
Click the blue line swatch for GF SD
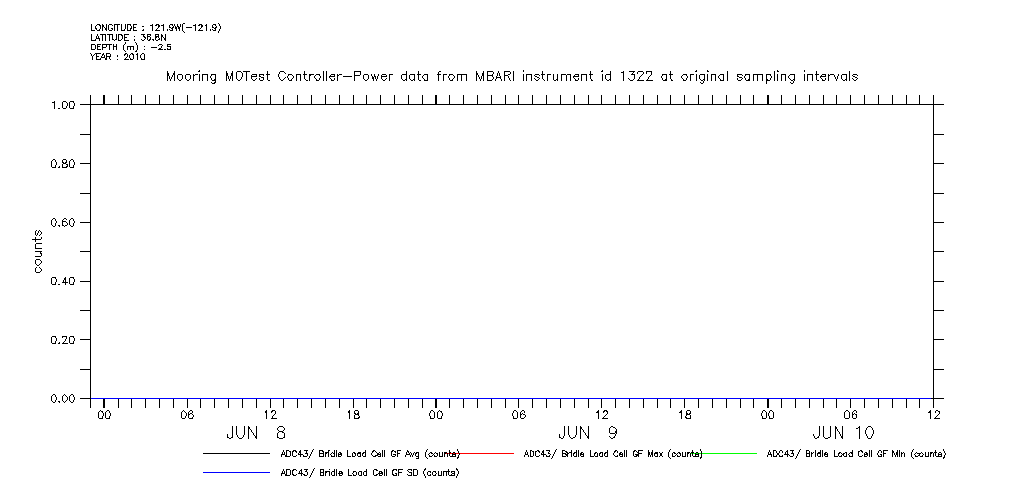[236, 472]
